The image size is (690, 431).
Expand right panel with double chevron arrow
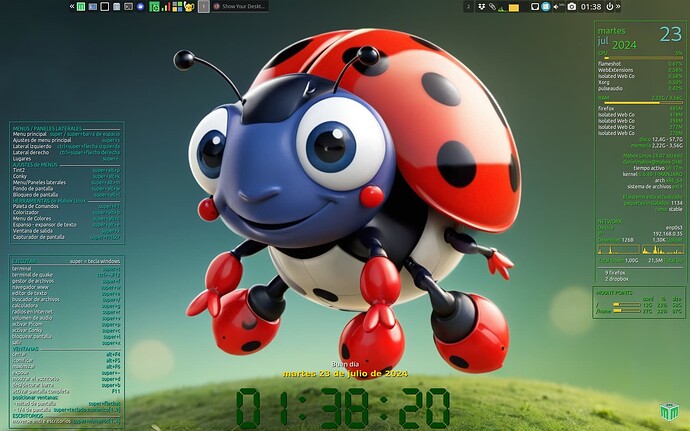pos(618,6)
